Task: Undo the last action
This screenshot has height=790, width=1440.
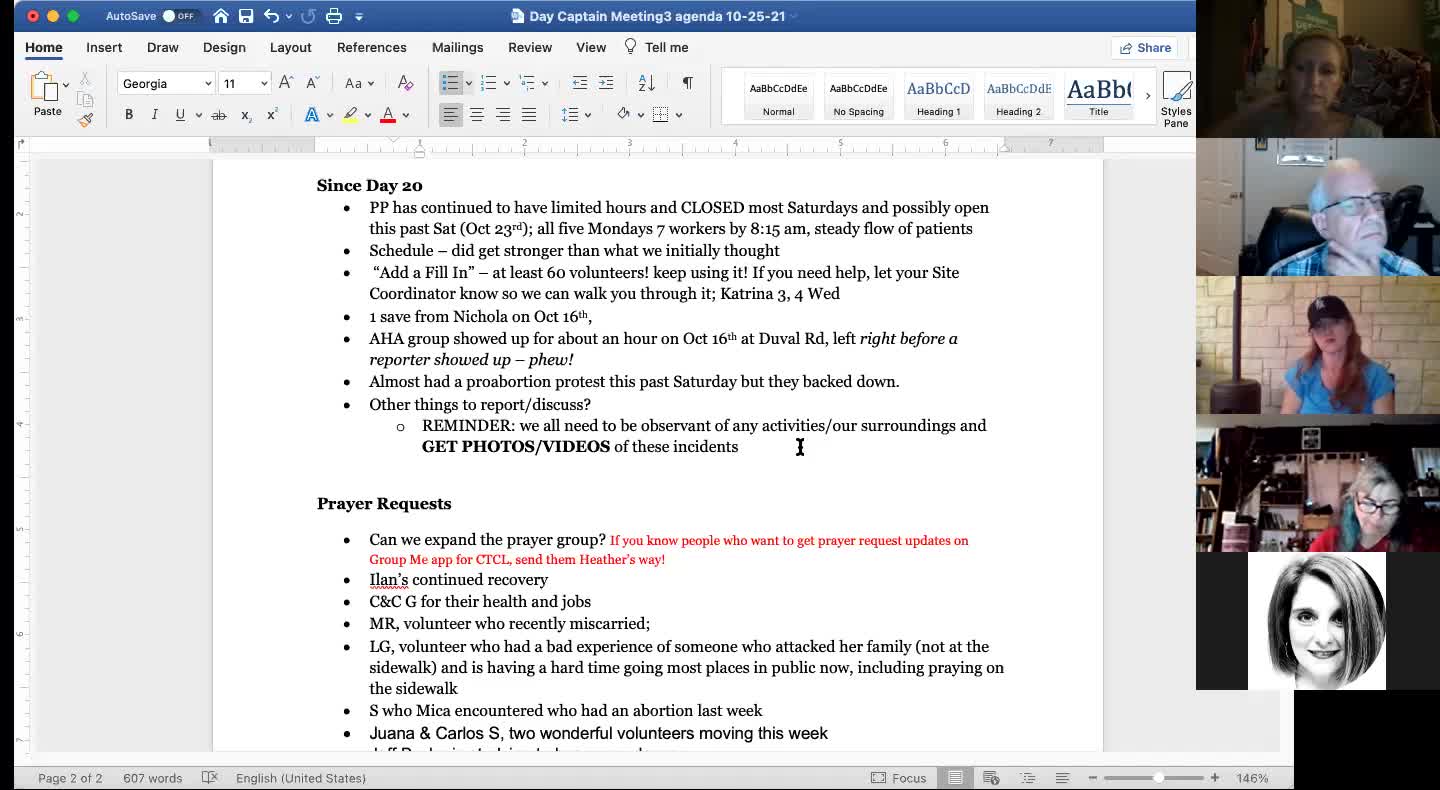Action: (272, 16)
